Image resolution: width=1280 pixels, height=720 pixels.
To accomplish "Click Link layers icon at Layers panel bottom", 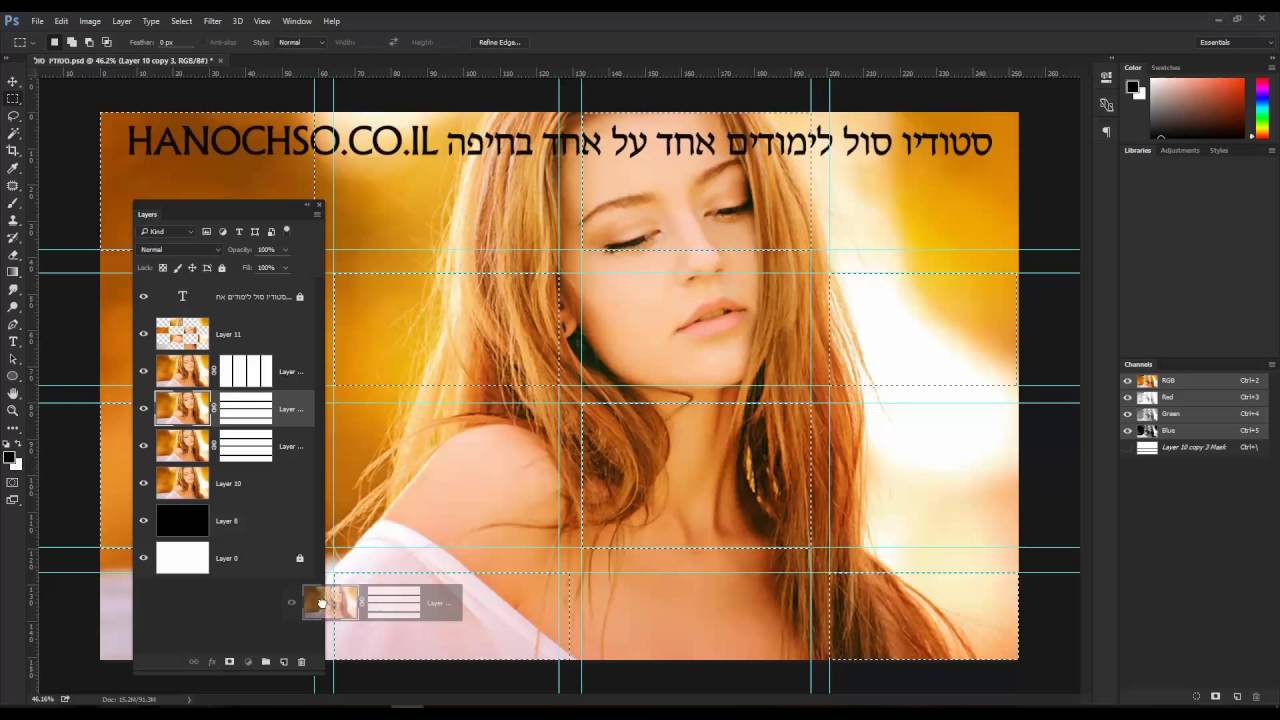I will point(193,662).
